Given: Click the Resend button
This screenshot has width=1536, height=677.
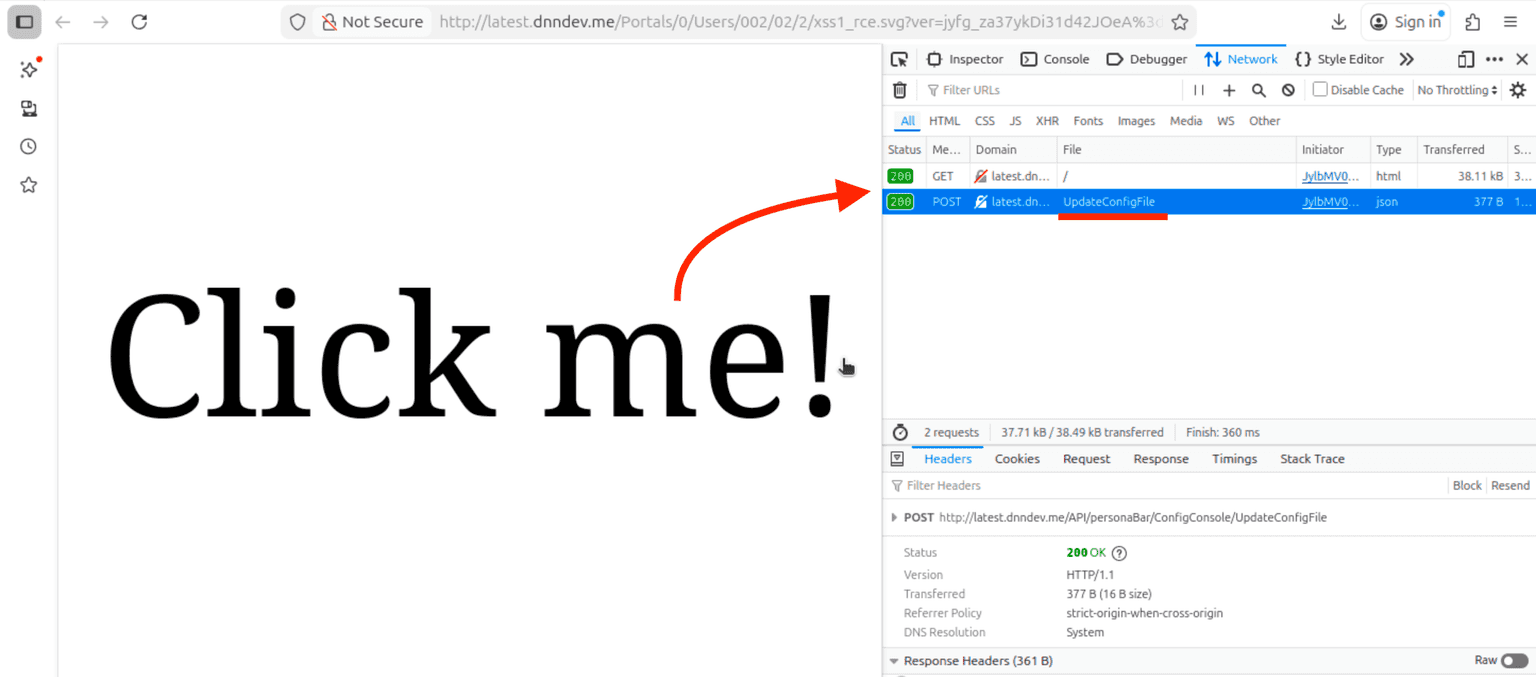Looking at the screenshot, I should pyautogui.click(x=1510, y=485).
